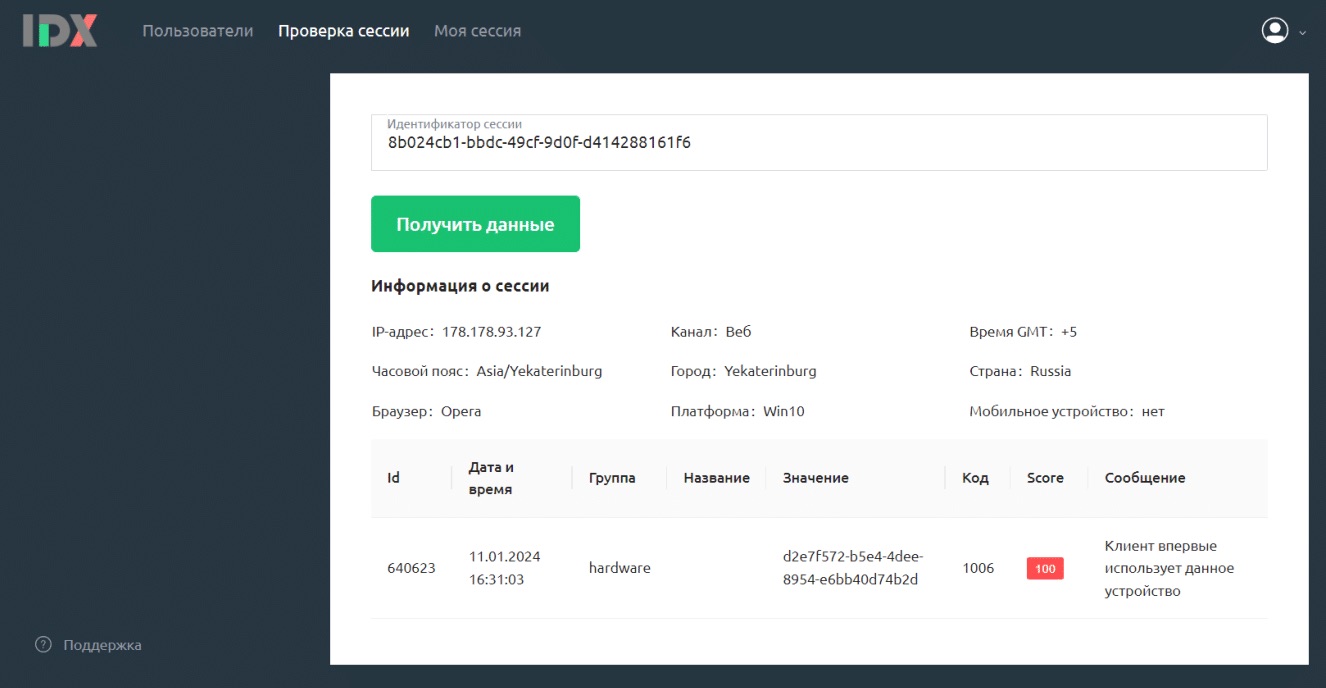The height and width of the screenshot is (688, 1326).
Task: Click the Код column header
Action: click(975, 478)
